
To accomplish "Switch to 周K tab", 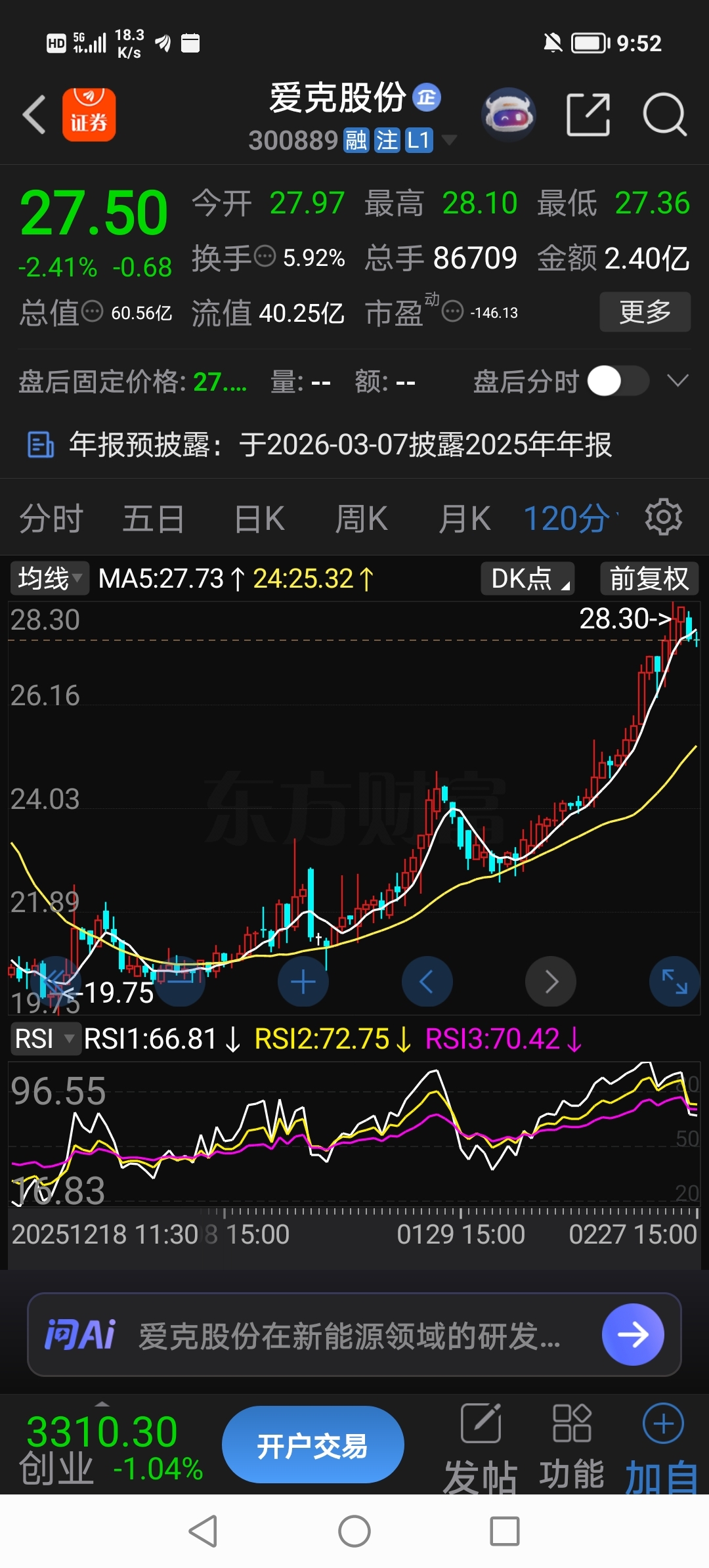I will tap(362, 518).
